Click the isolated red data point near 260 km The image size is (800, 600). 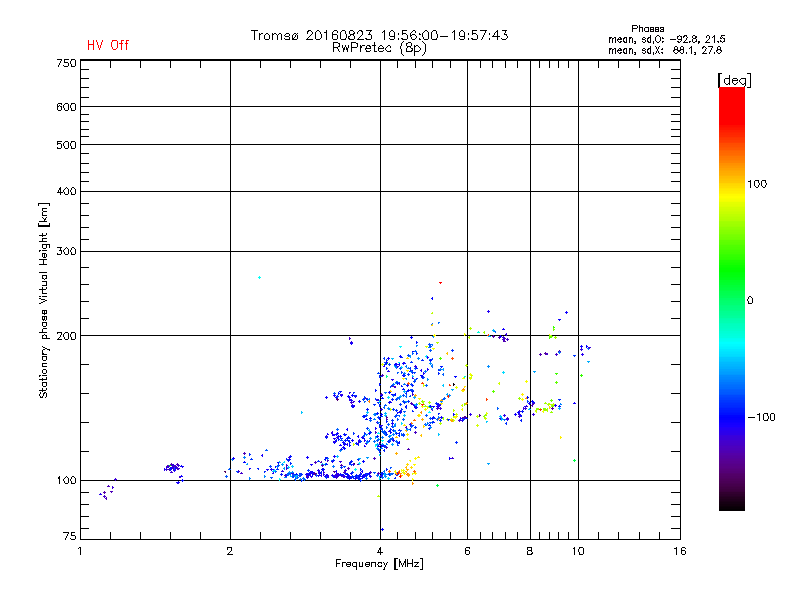tap(440, 282)
